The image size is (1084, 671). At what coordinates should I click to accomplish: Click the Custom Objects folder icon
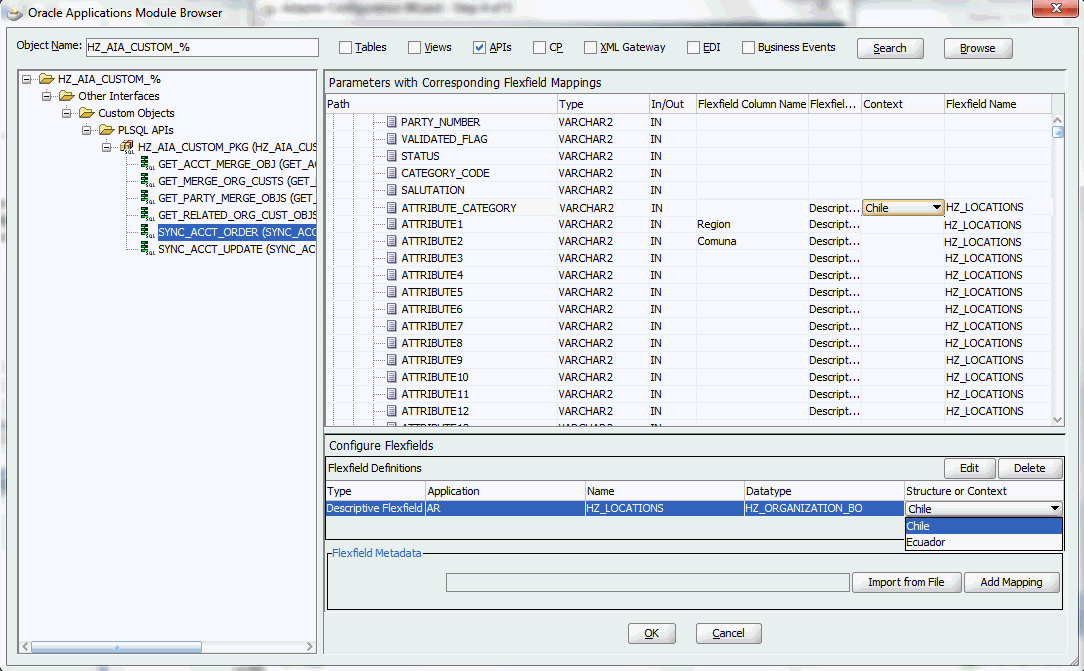coord(86,113)
